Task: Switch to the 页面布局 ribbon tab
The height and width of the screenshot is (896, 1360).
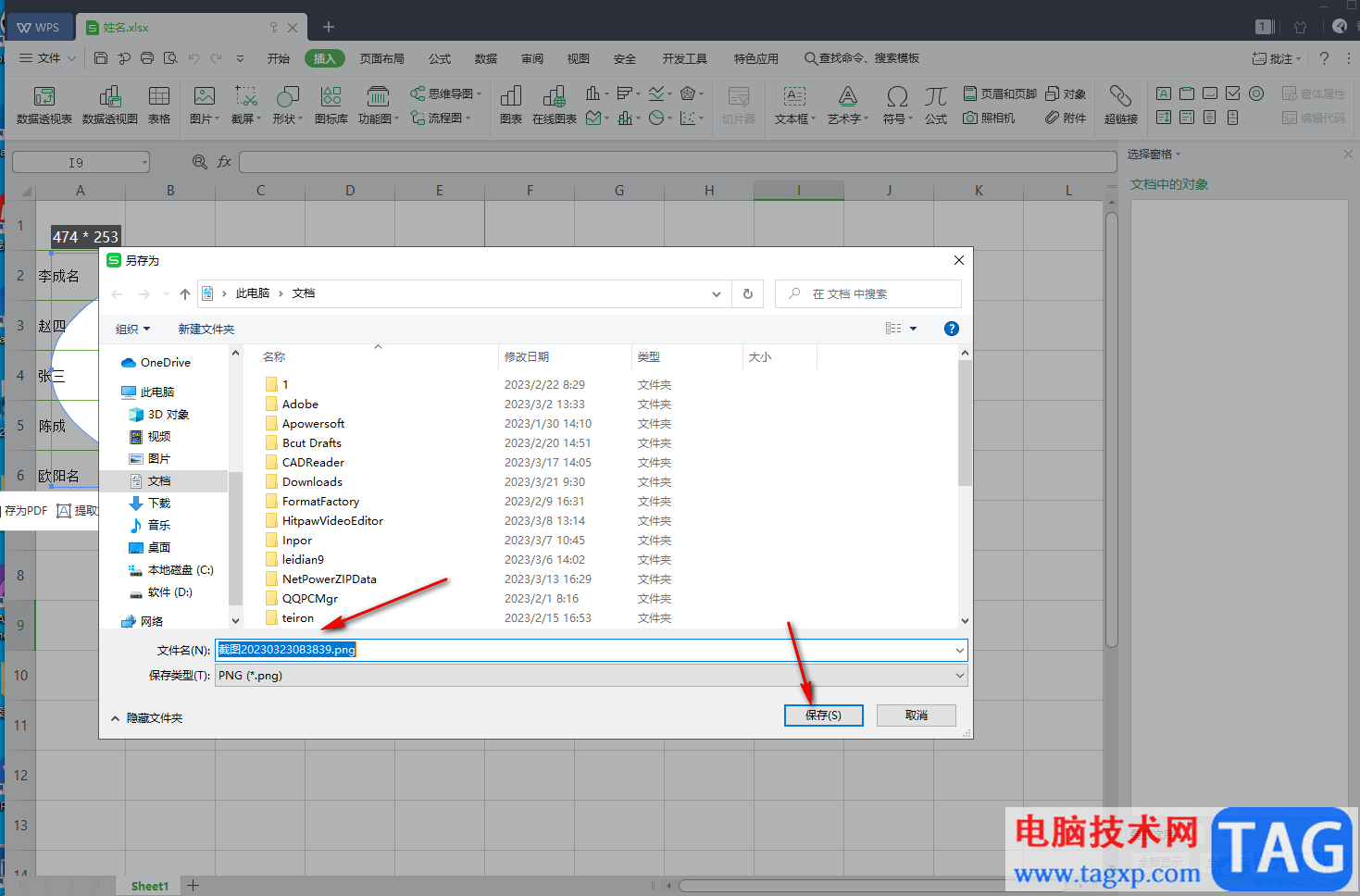Action: (x=382, y=58)
